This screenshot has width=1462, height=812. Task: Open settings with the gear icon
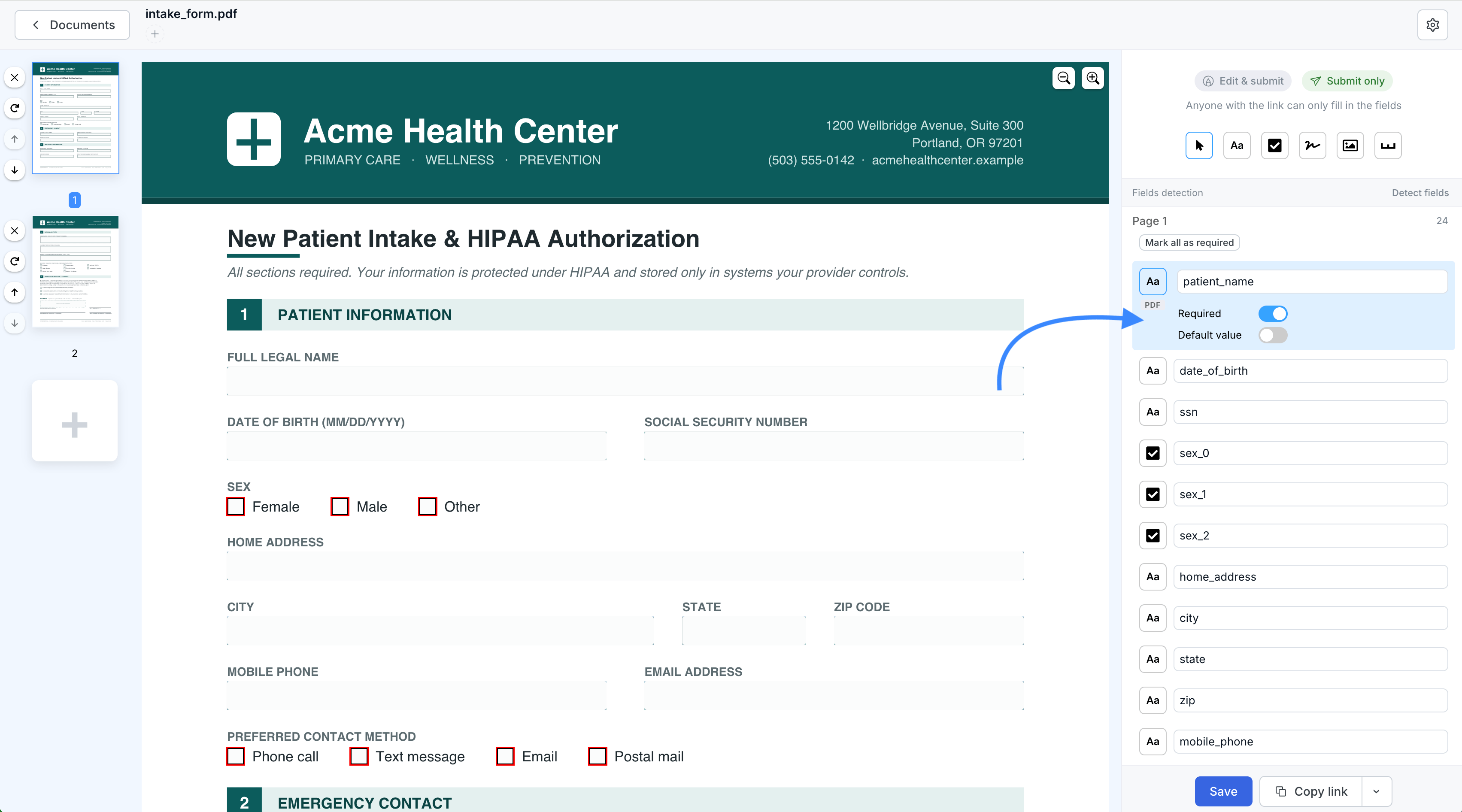point(1432,25)
